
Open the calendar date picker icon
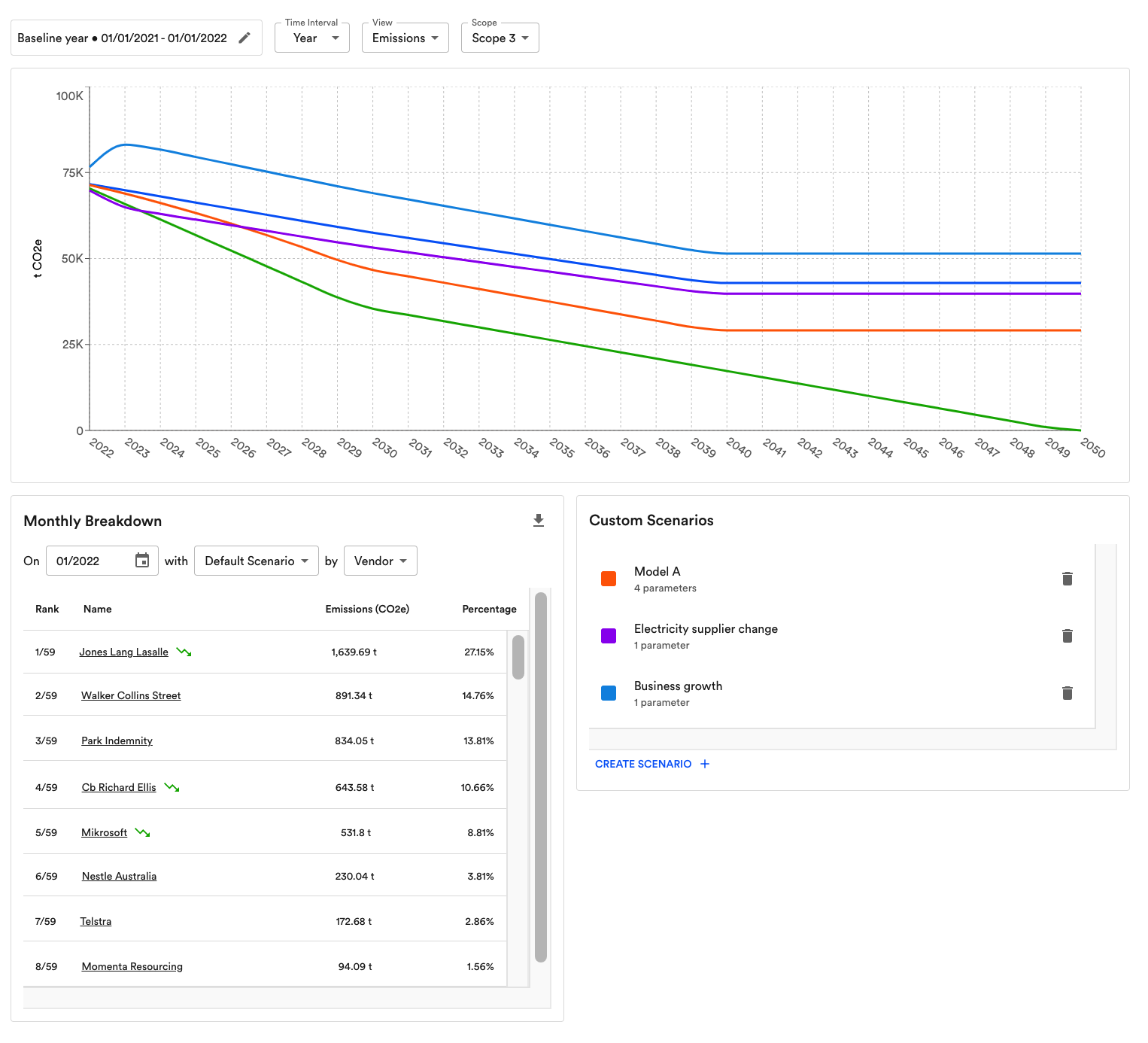tap(142, 561)
